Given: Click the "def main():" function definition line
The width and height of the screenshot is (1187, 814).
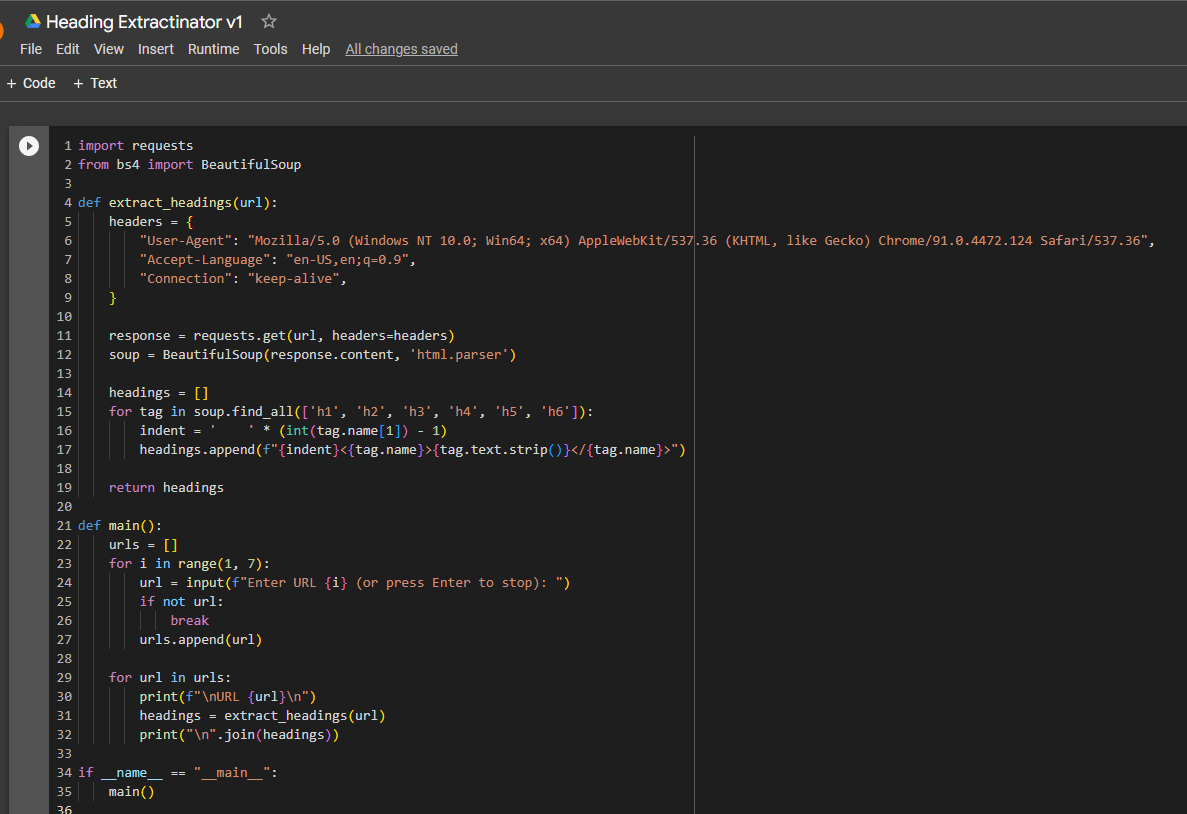Looking at the screenshot, I should pyautogui.click(x=119, y=526).
